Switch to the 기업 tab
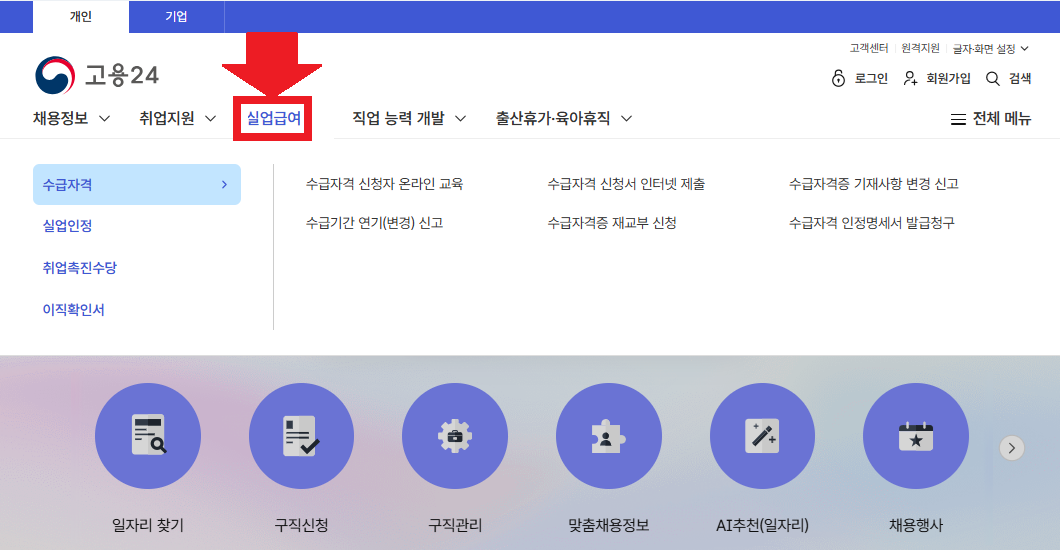This screenshot has height=550, width=1060. (x=176, y=16)
